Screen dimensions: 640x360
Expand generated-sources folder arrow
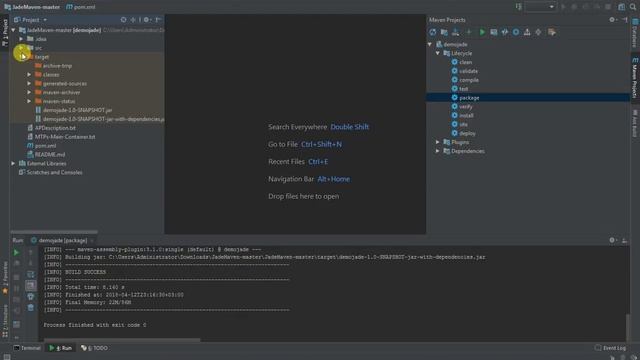point(29,83)
